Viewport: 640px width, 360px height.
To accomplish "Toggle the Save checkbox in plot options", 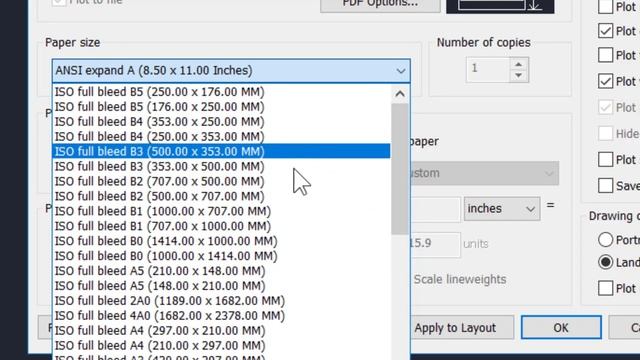I will tap(605, 185).
